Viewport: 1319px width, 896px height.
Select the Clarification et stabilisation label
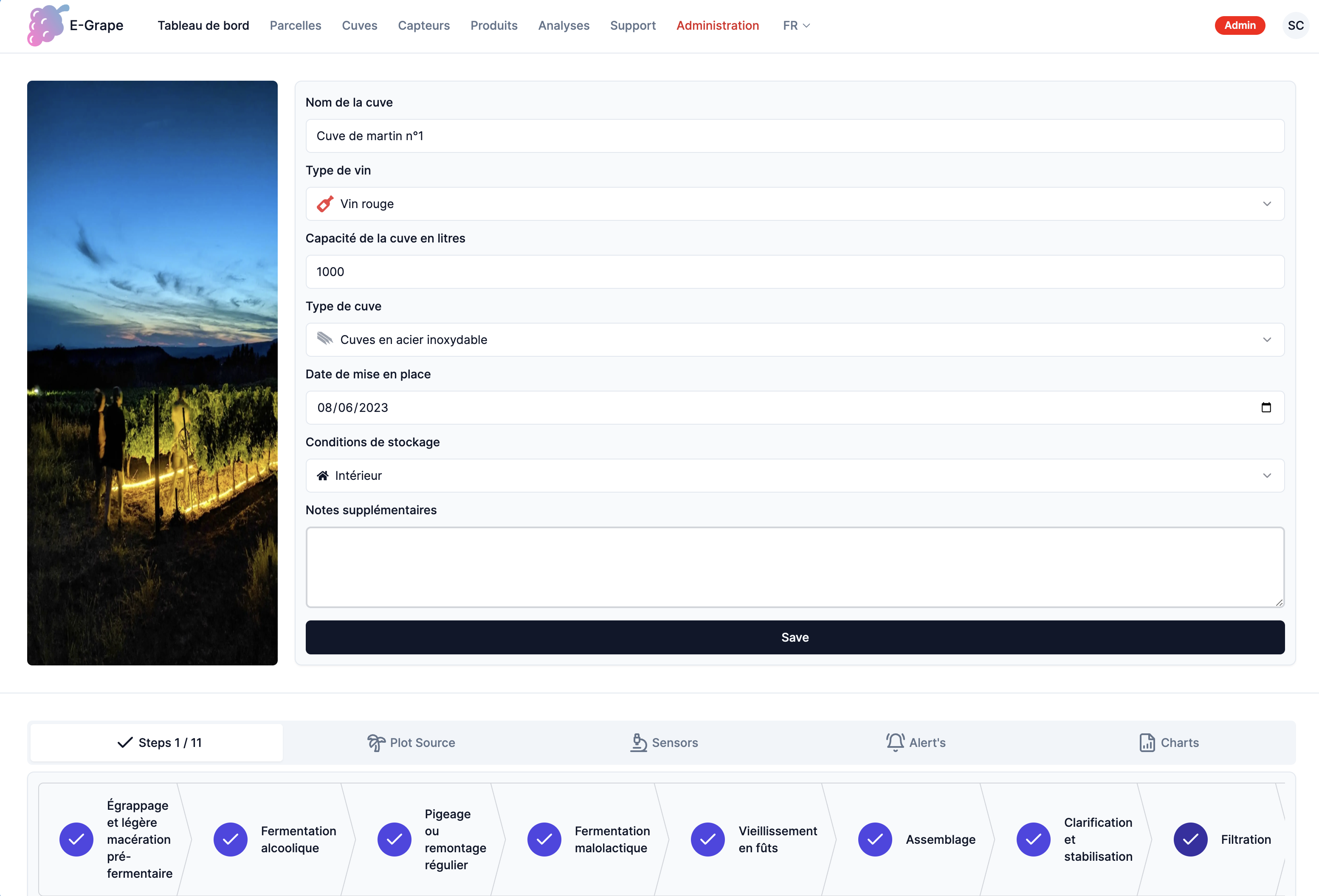point(1098,839)
